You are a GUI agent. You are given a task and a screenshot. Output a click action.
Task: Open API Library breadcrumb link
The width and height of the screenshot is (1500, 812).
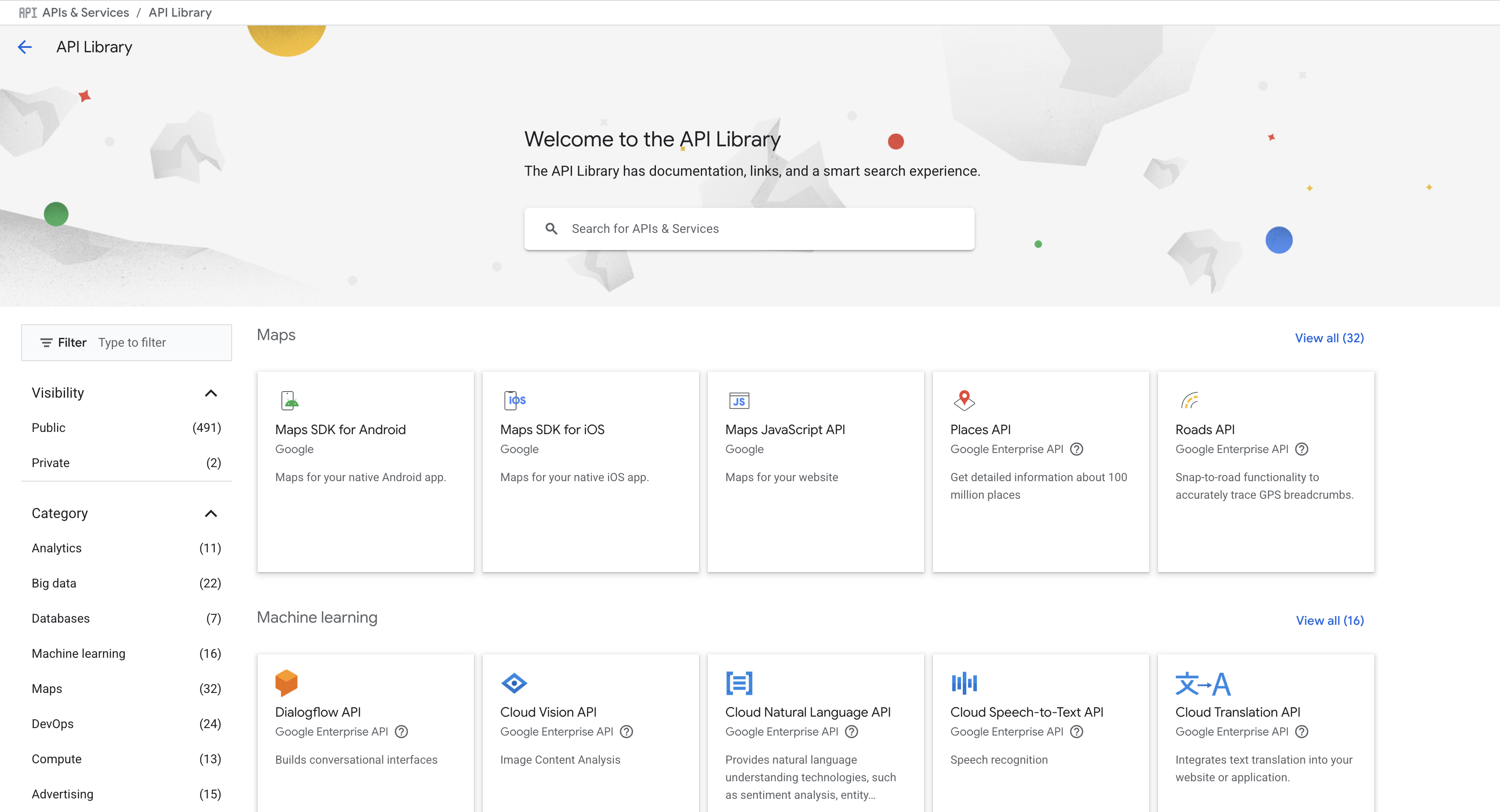click(x=180, y=13)
